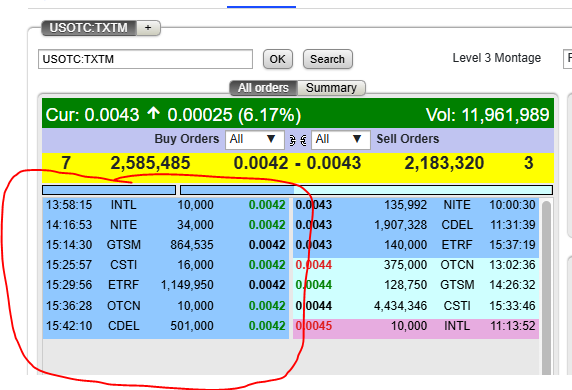Select the OTCN 375,000 sell order
This screenshot has height=390, width=572.
pos(416,265)
